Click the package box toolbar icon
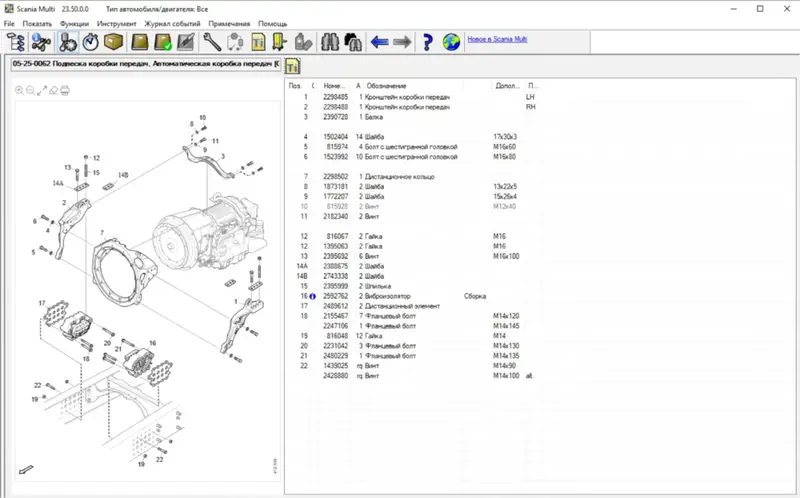Screen dimensions: 800x498 click(113, 42)
